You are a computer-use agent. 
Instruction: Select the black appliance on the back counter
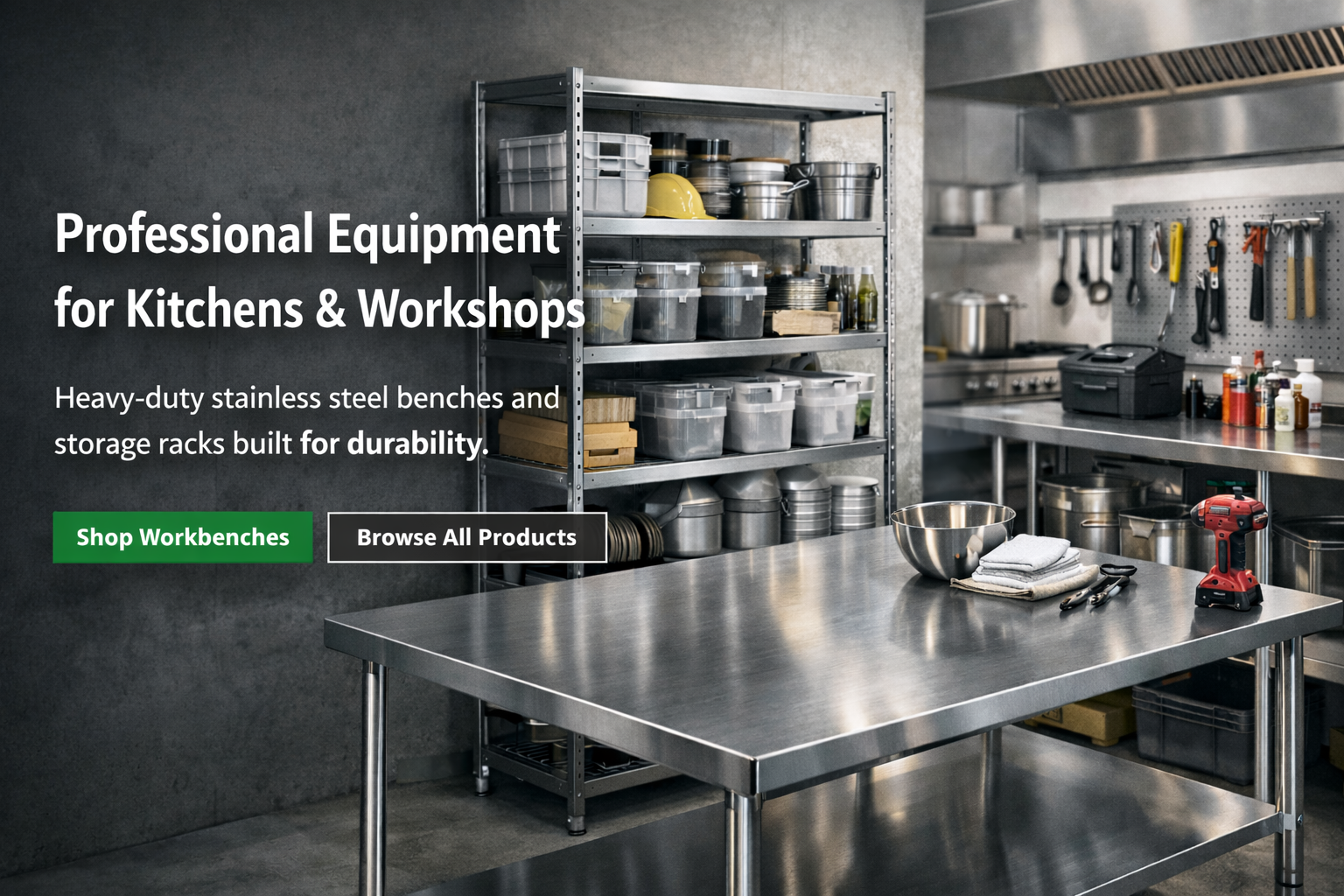[x=1121, y=380]
